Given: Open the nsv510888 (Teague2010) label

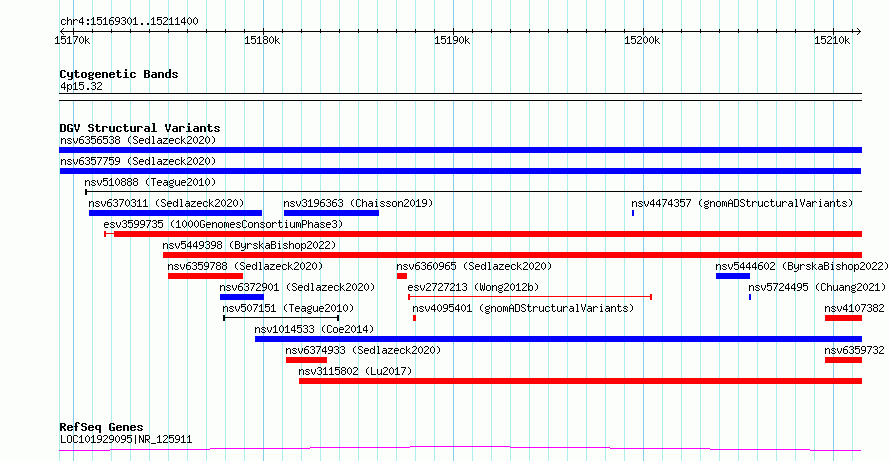Looking at the screenshot, I should click(x=150, y=182).
